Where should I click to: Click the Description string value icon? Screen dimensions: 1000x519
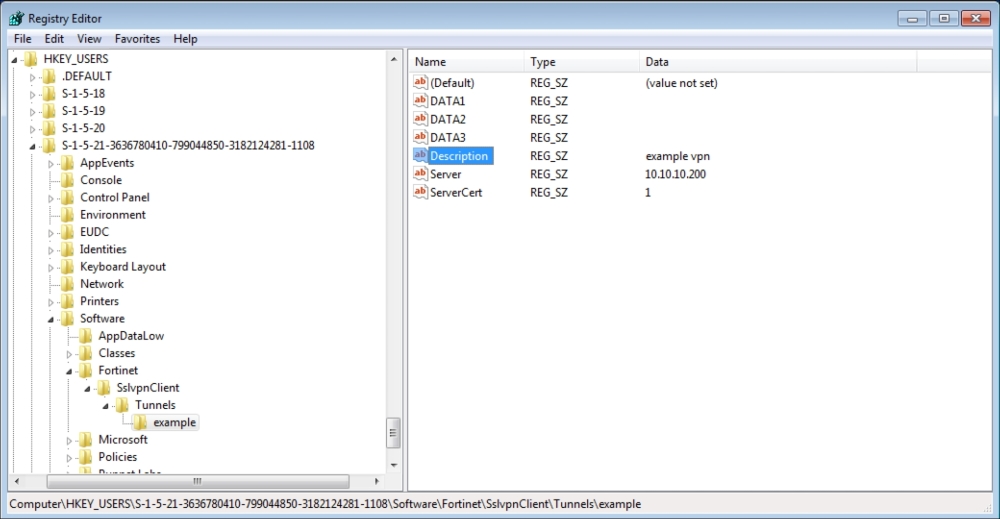coord(420,156)
